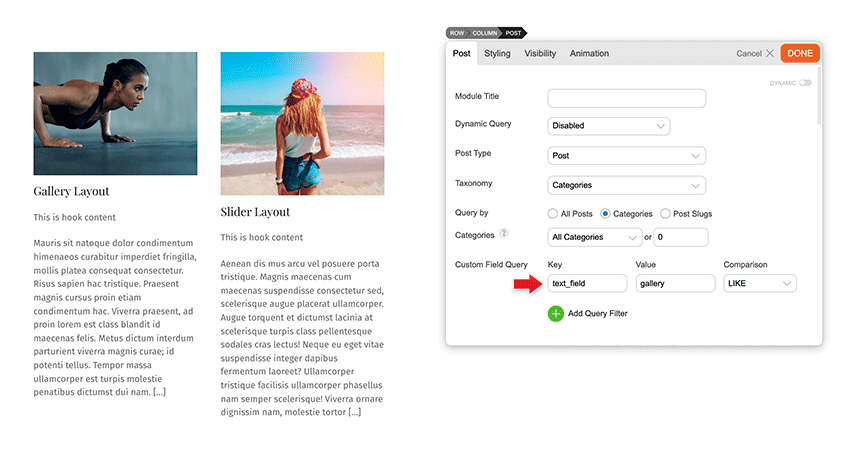
Task: Open the Comparison LIKE dropdown
Action: click(x=760, y=283)
